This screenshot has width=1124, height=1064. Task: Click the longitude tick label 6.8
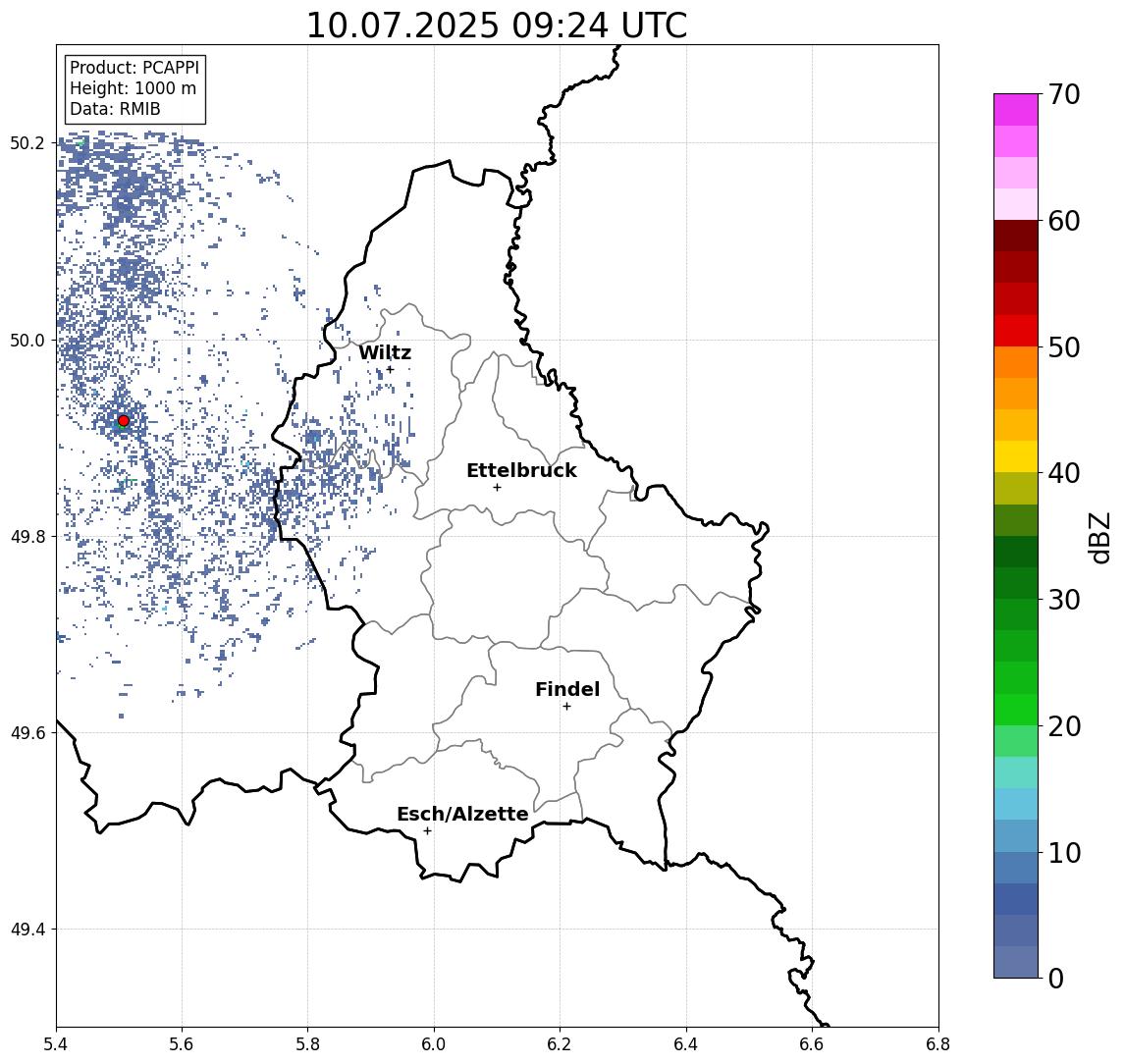(x=938, y=1044)
